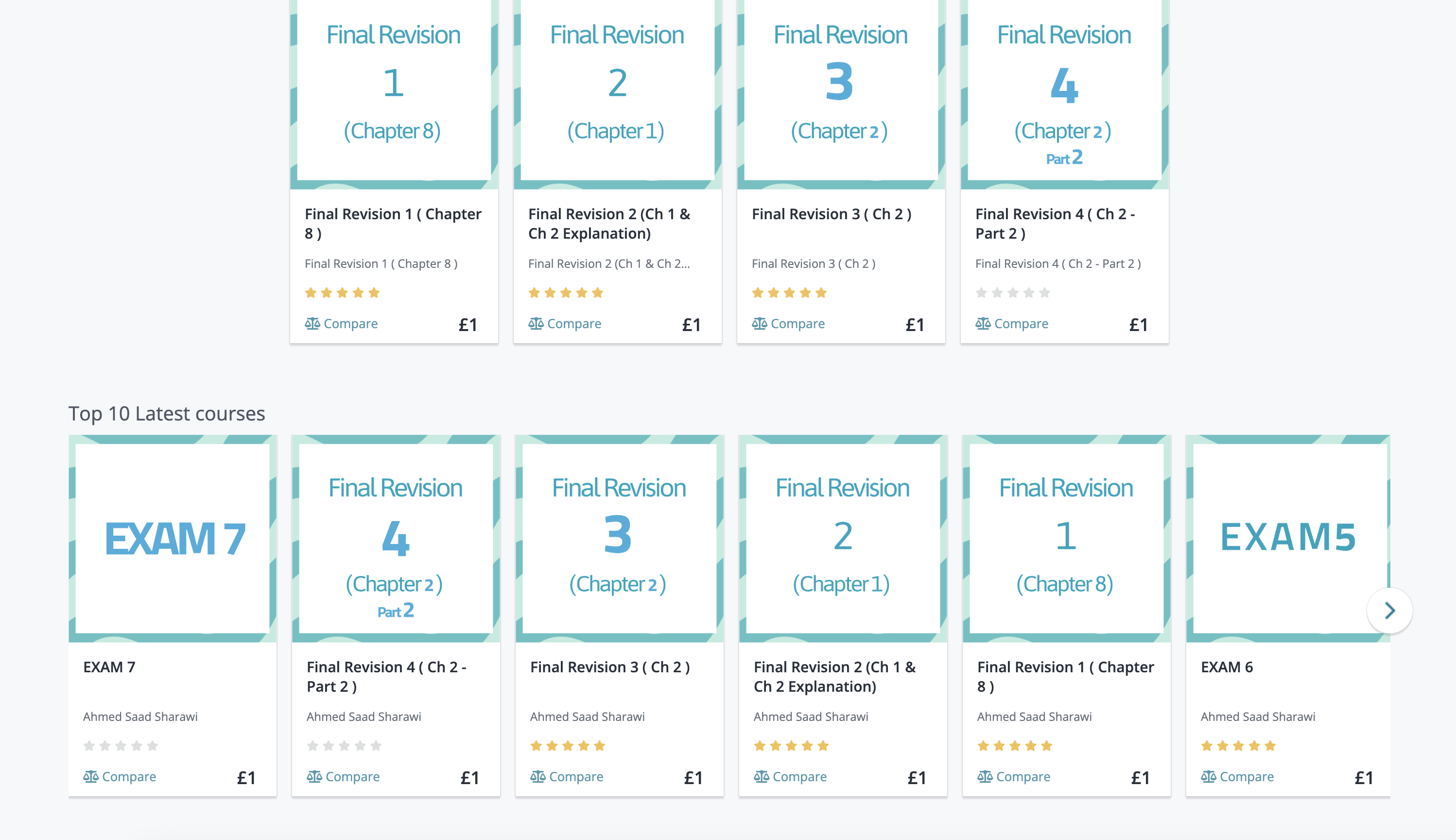
Task: Click compare scales icon for EXAM 7
Action: pos(90,776)
